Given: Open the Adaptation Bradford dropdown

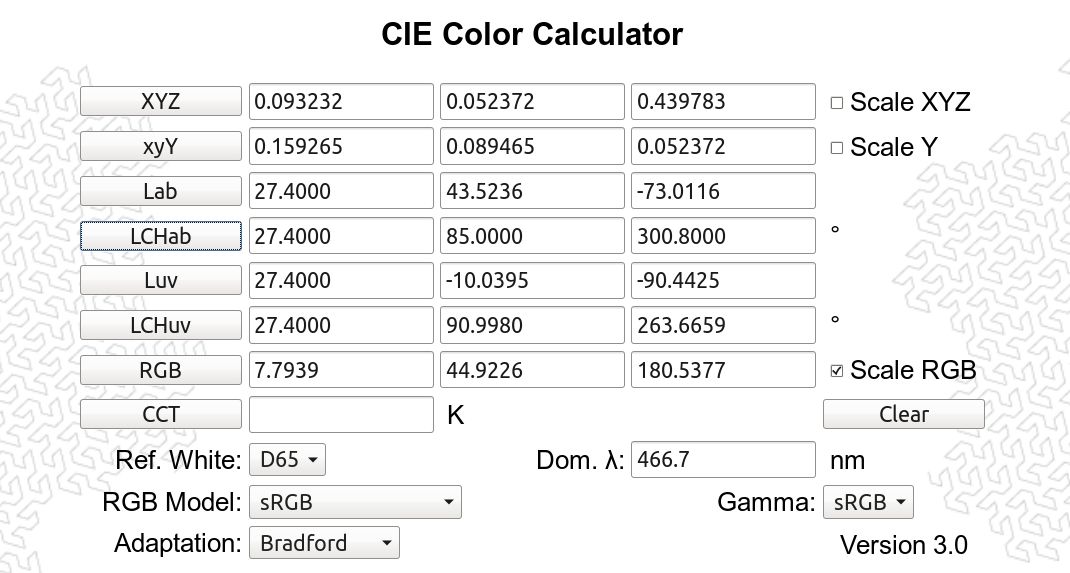Looking at the screenshot, I should tap(324, 543).
